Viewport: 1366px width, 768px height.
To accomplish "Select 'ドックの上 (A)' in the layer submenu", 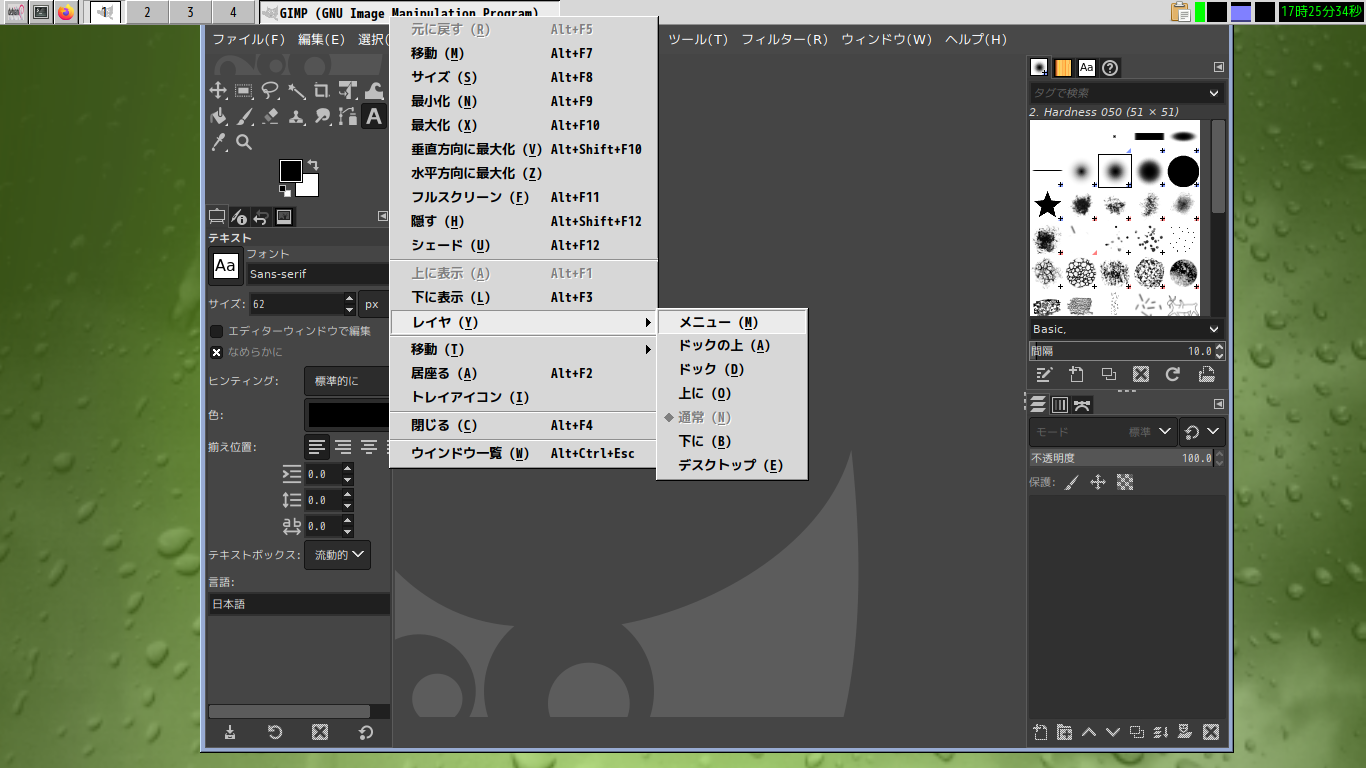I will click(732, 345).
